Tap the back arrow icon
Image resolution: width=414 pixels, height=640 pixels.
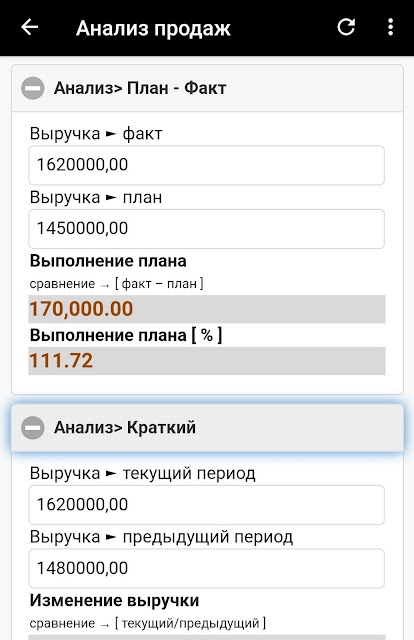click(x=29, y=28)
